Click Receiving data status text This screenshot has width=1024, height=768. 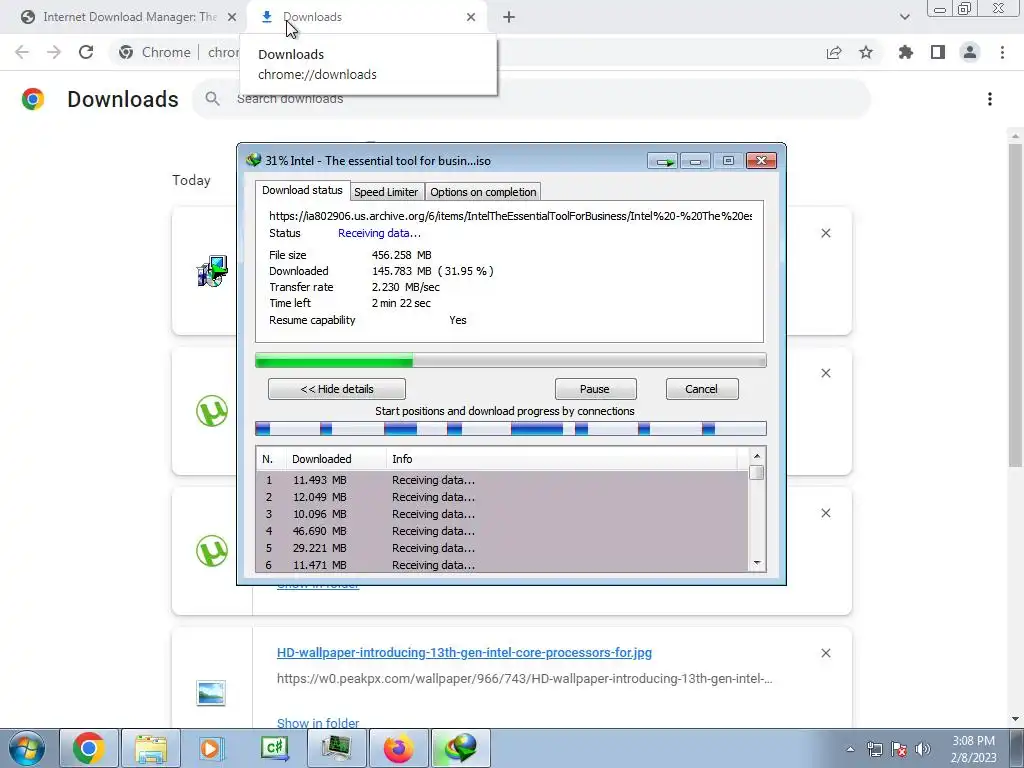click(379, 233)
